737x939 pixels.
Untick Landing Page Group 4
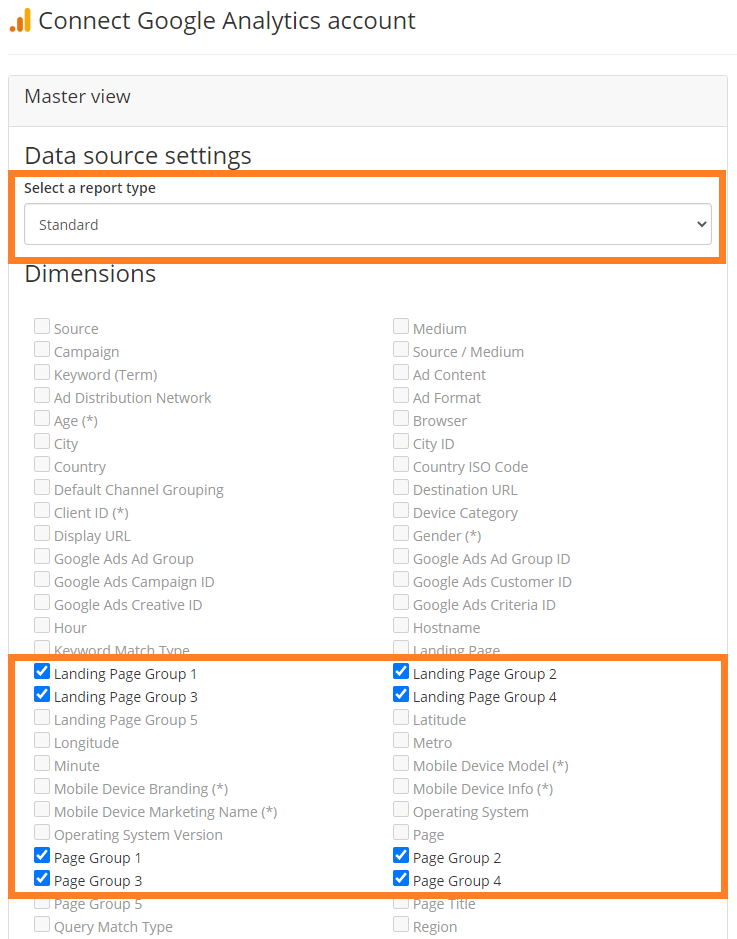coord(401,694)
